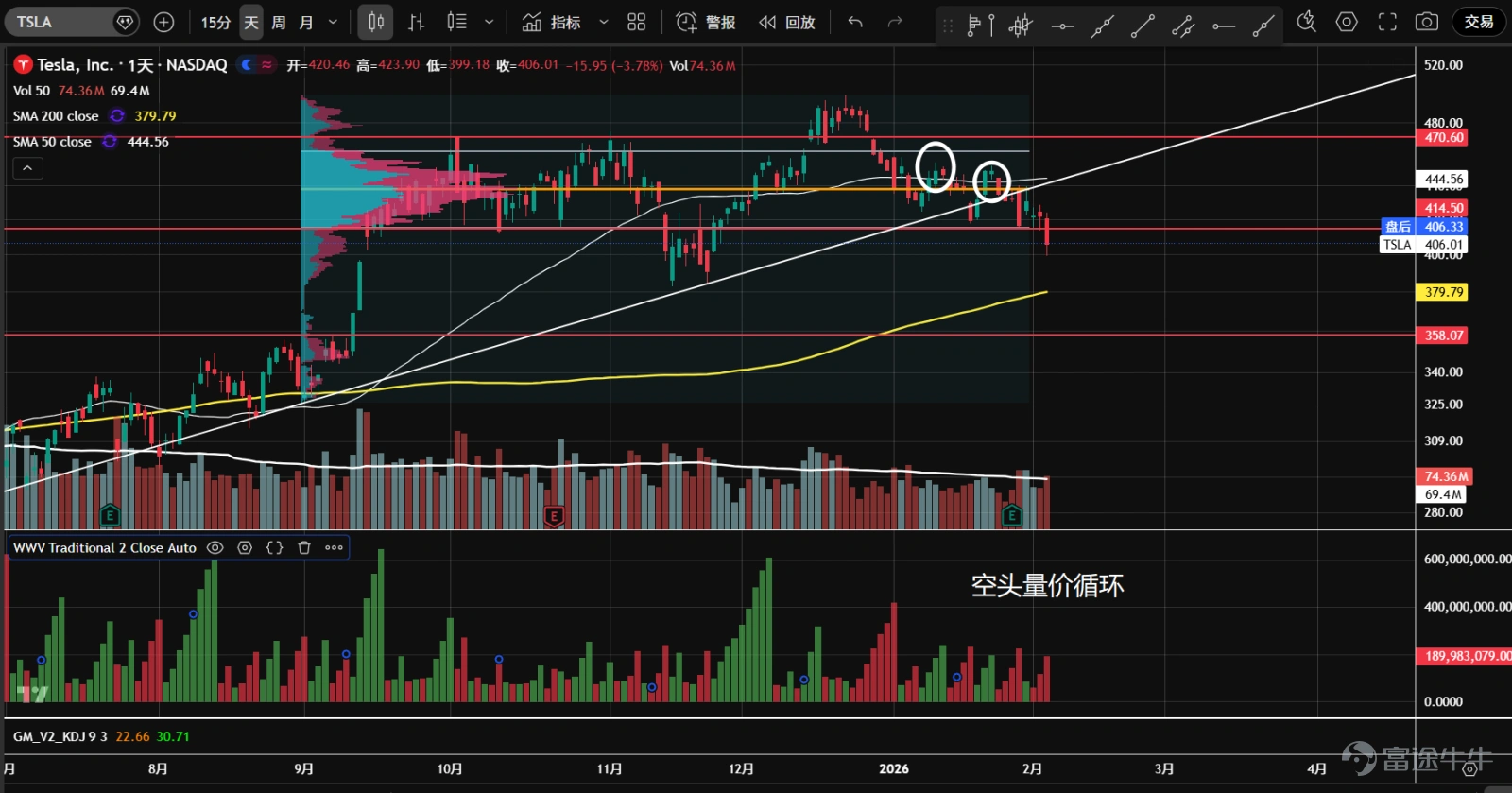Select the fixed range volume profile tool
Screen dimensions: 1512x793
(980, 25)
